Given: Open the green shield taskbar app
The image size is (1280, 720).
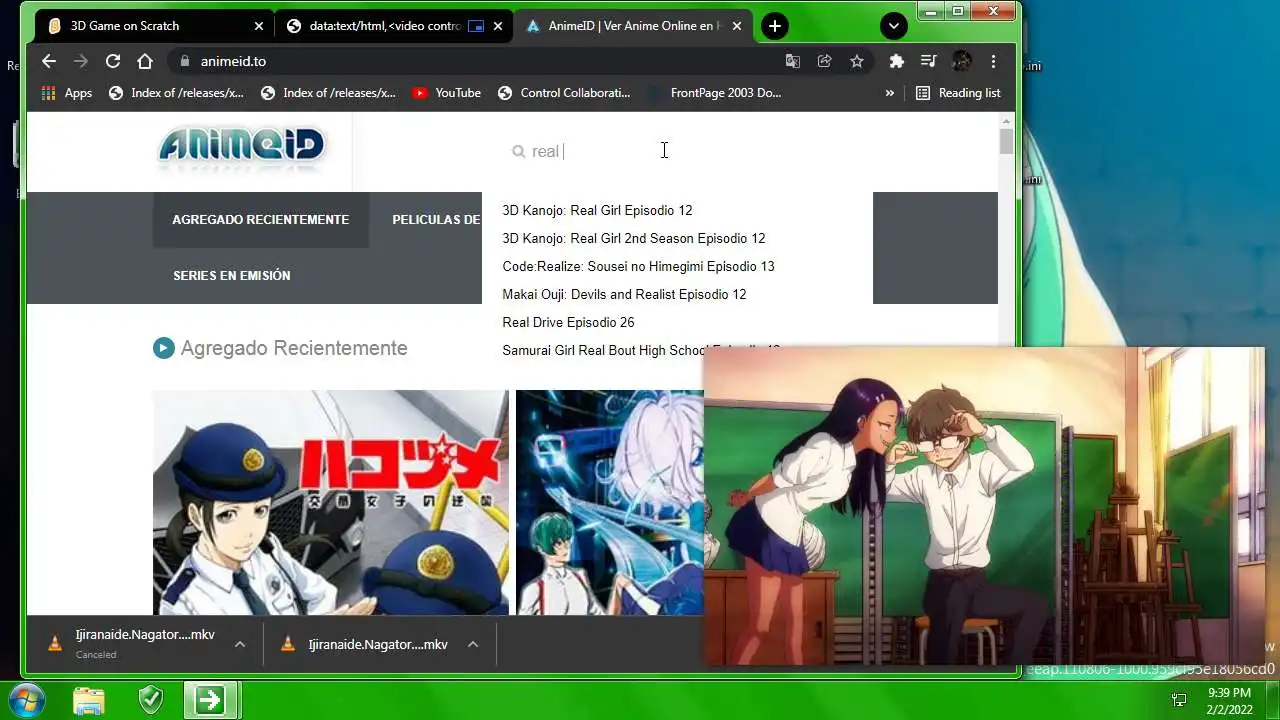Looking at the screenshot, I should [x=150, y=700].
